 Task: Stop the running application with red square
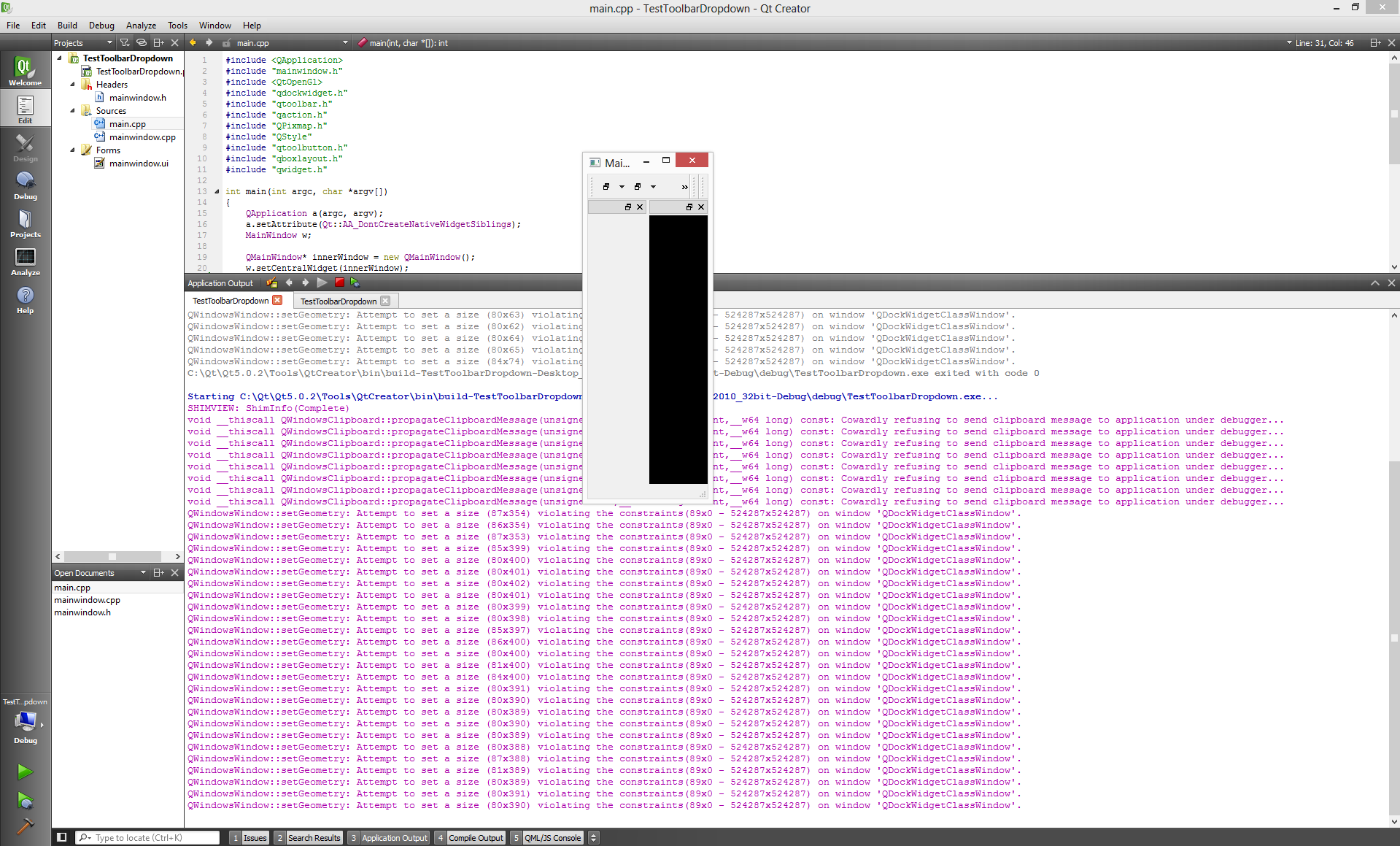[339, 282]
